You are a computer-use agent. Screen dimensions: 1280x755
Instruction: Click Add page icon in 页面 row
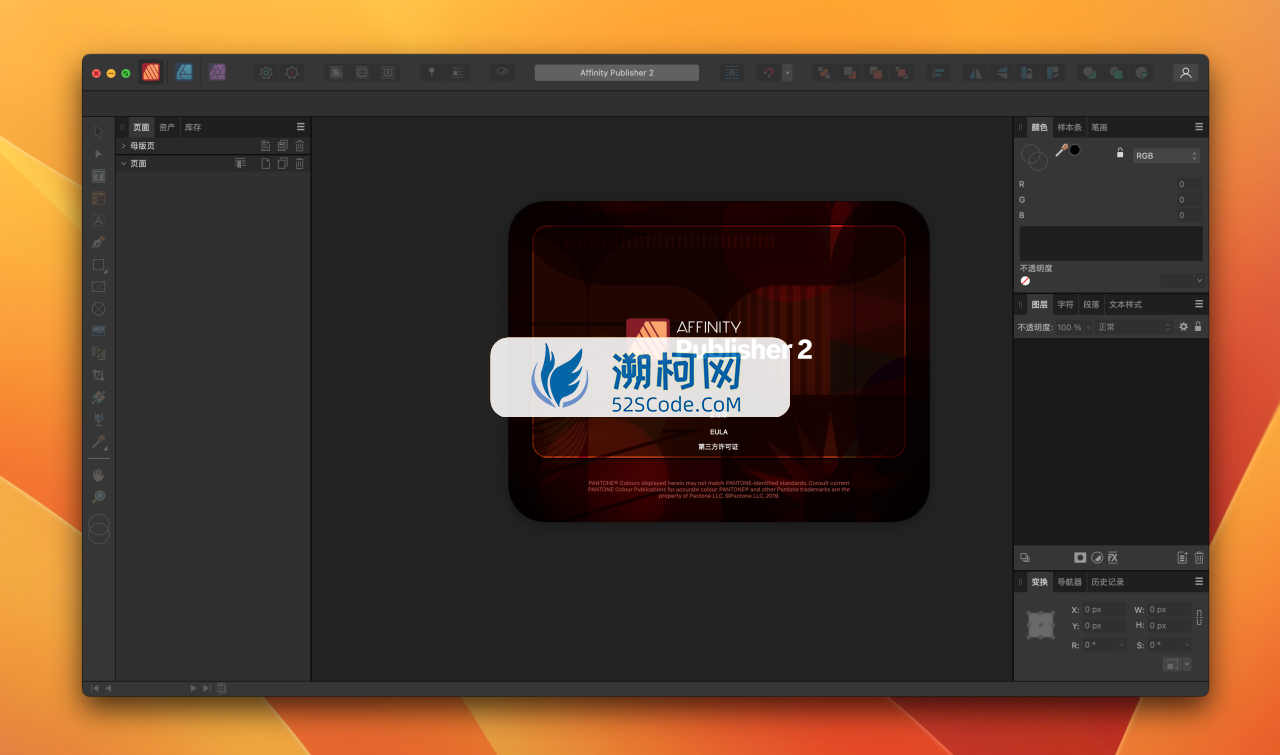266,163
